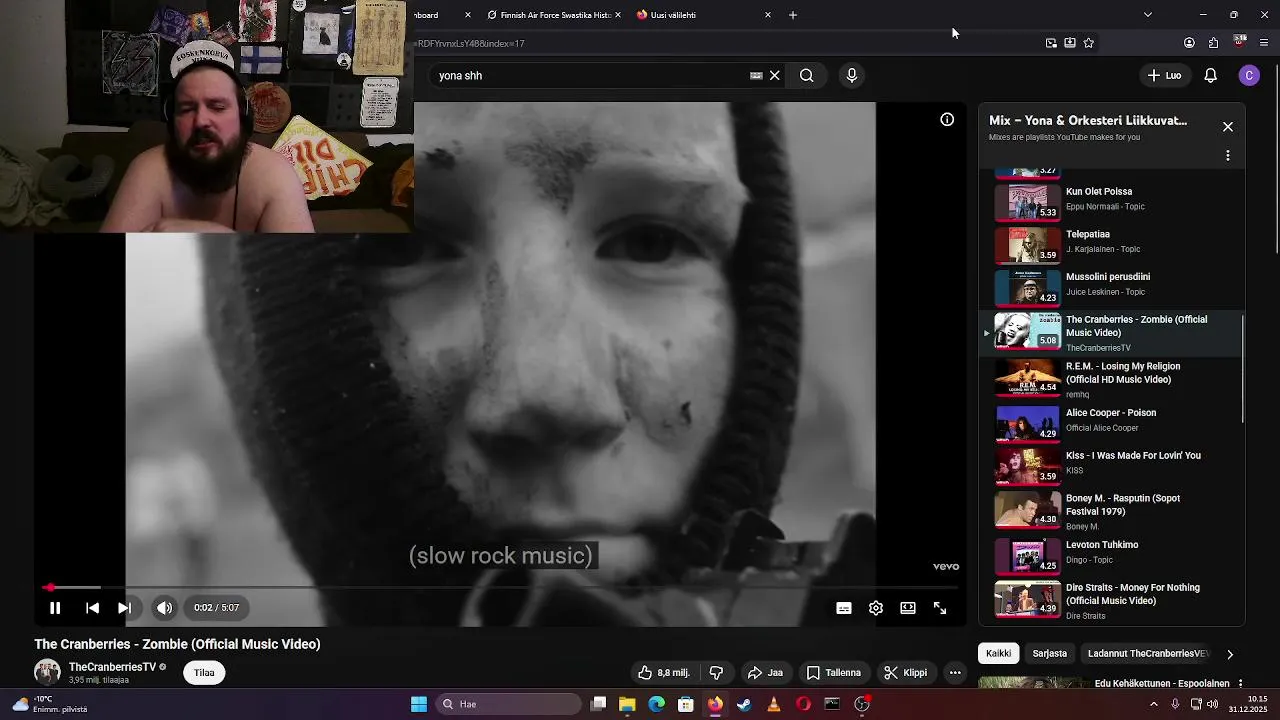This screenshot has height=720, width=1280.
Task: Select Mussolini perusdiini in the playlist
Action: pyautogui.click(x=1110, y=287)
